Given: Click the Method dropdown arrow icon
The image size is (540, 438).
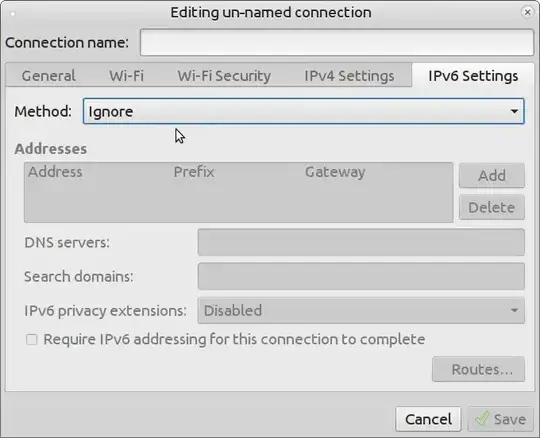Looking at the screenshot, I should coord(514,111).
